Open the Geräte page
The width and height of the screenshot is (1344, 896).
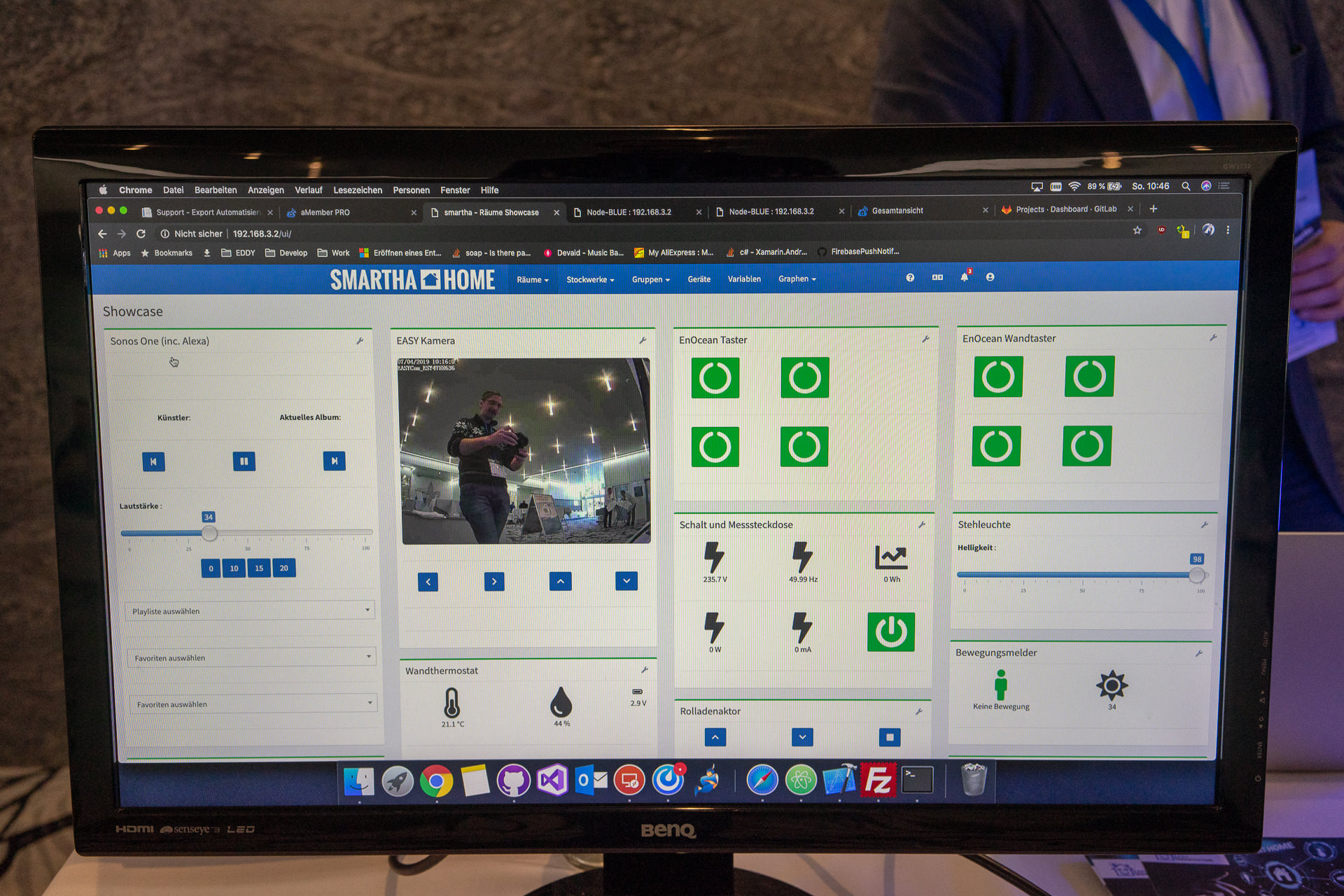[x=699, y=279]
